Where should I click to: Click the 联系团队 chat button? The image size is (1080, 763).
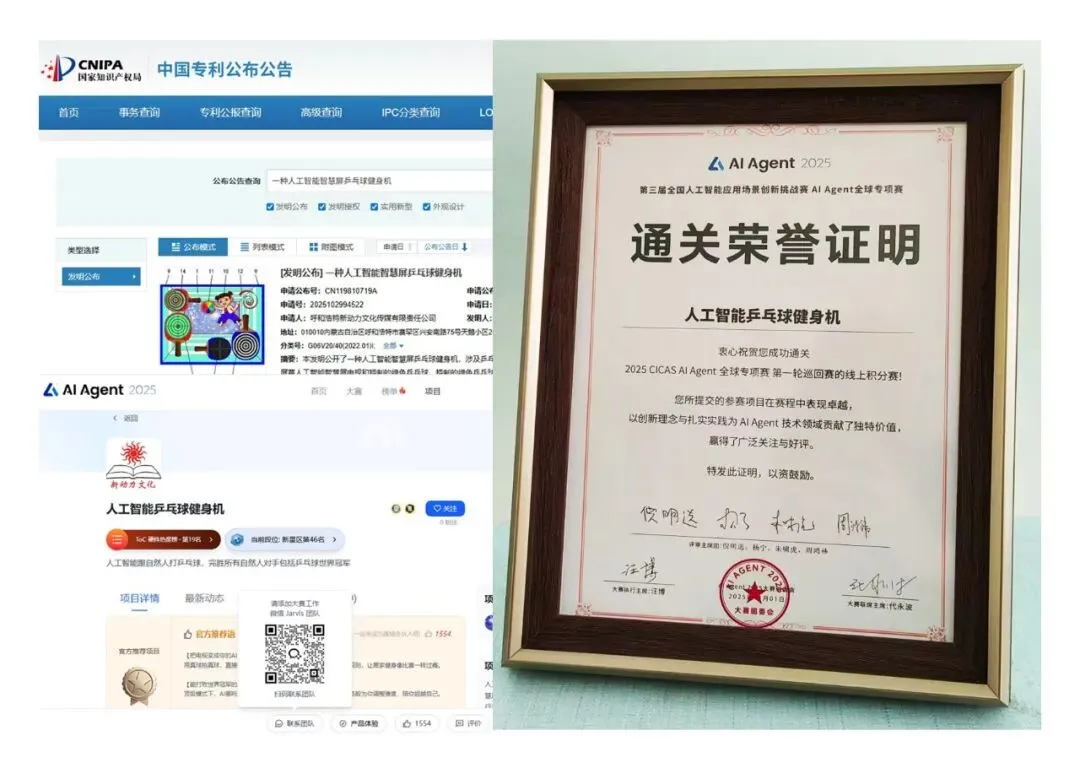point(295,724)
